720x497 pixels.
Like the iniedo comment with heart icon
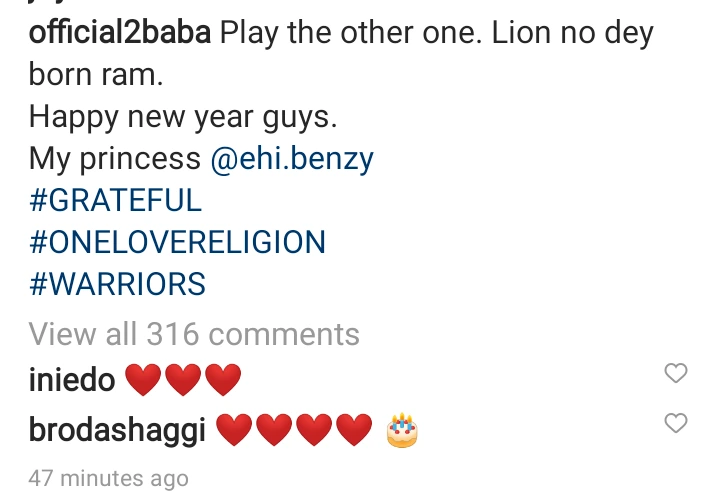pos(676,373)
